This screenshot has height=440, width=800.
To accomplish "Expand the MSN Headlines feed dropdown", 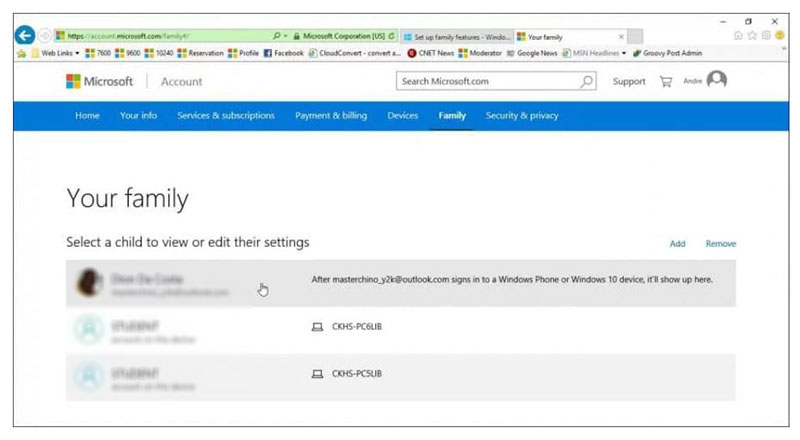I will point(624,53).
